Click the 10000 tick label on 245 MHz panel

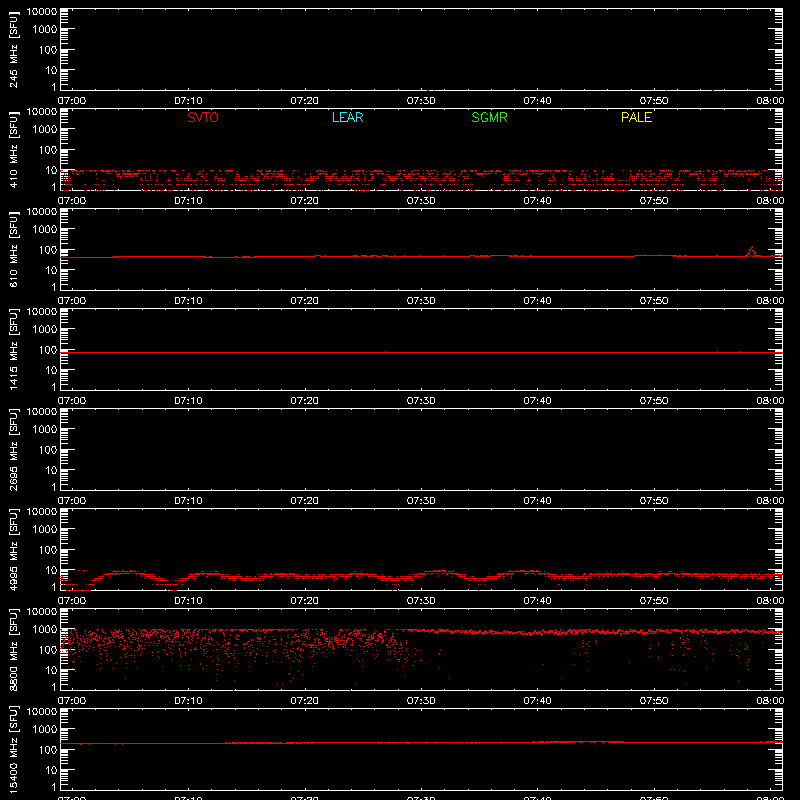tap(42, 12)
